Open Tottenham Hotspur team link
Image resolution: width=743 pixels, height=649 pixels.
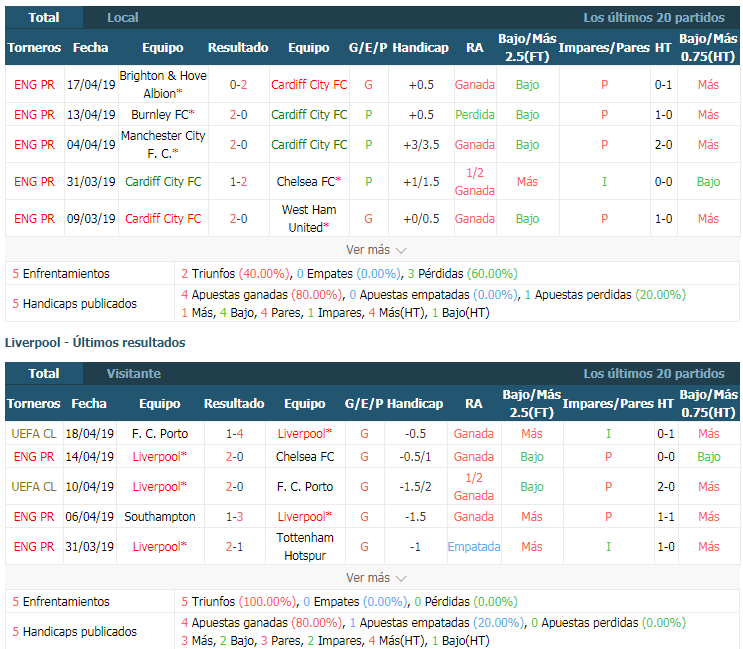305,546
